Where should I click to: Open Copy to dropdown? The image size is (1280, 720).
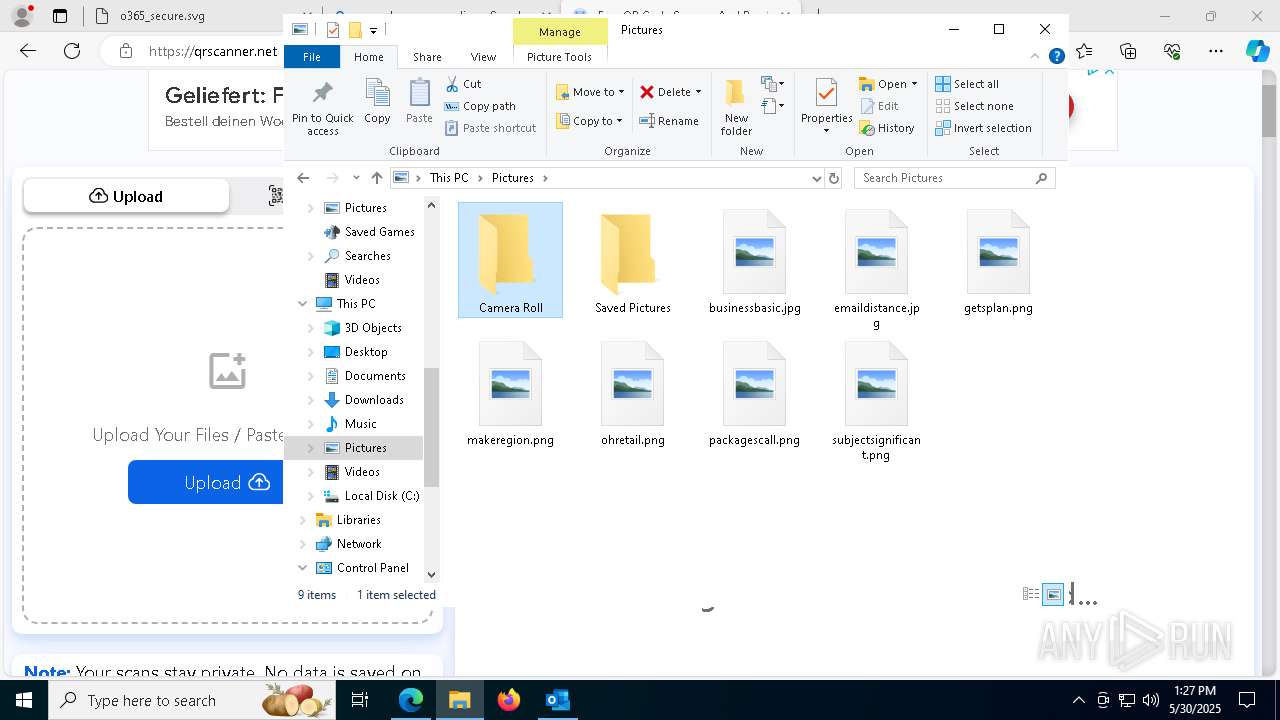pos(589,121)
